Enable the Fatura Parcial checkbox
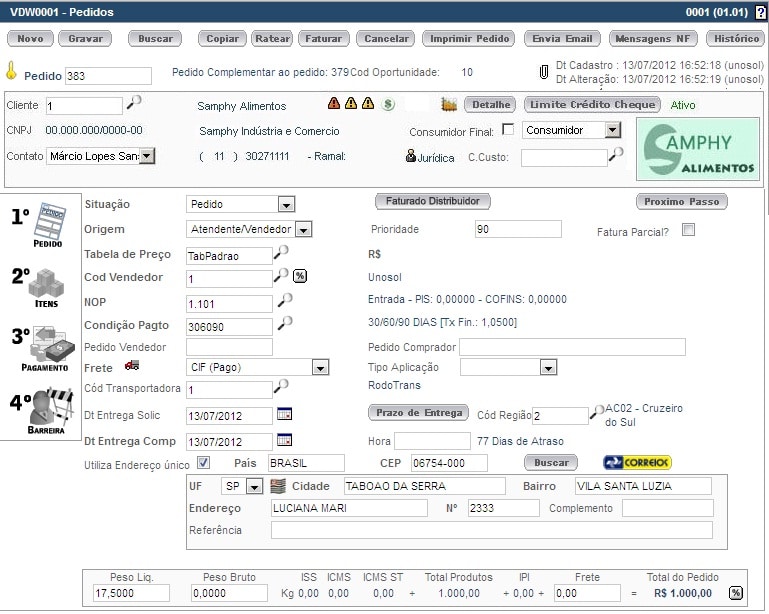The height and width of the screenshot is (614, 769). [688, 230]
